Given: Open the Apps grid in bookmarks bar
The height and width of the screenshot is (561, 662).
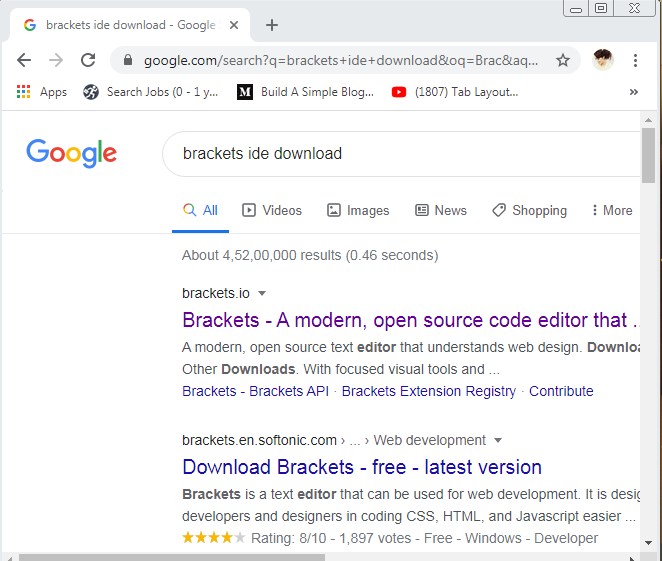Looking at the screenshot, I should [x=41, y=92].
